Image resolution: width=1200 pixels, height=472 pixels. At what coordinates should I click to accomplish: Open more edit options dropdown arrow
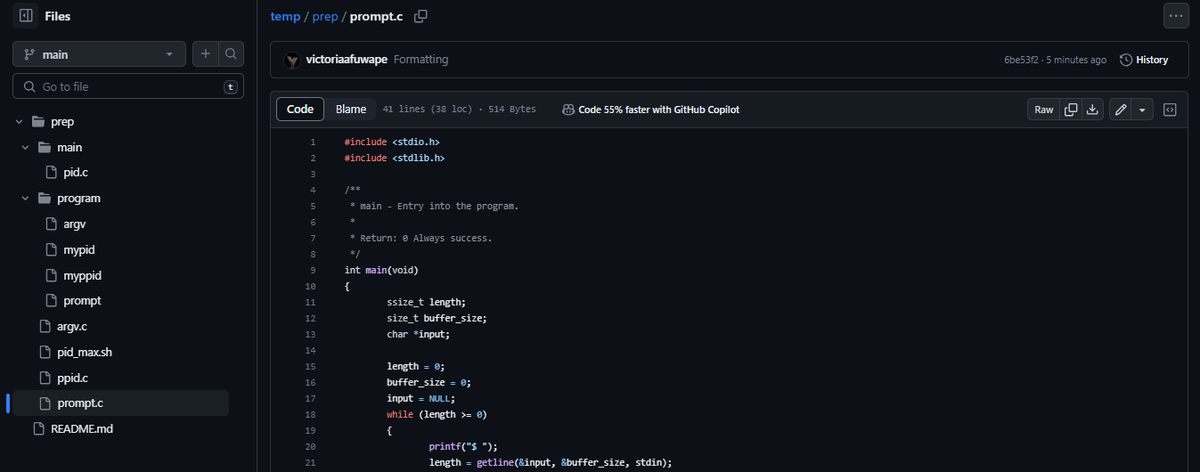[x=1143, y=109]
